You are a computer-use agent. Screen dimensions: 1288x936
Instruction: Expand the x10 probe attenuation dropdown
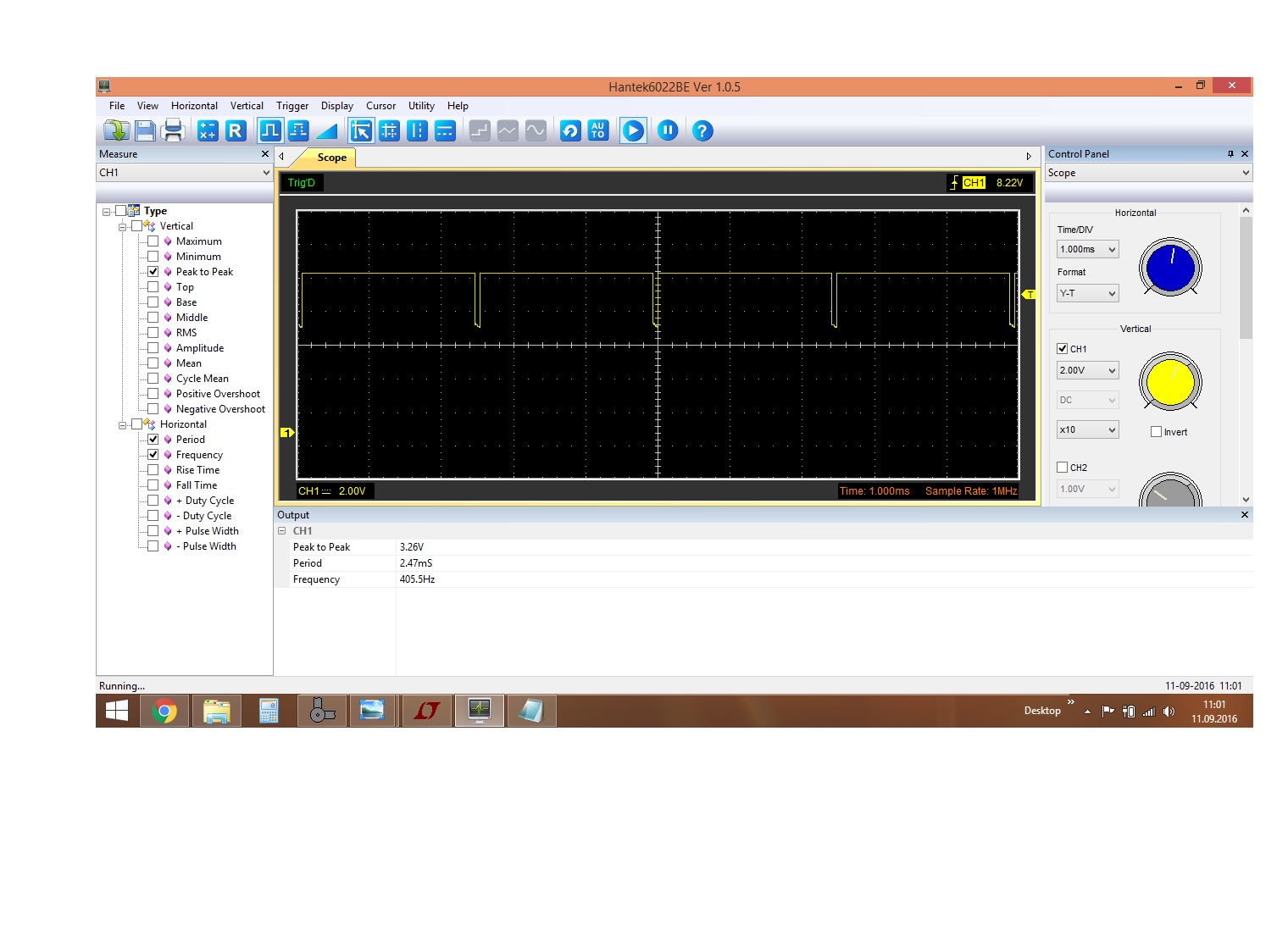(1088, 430)
